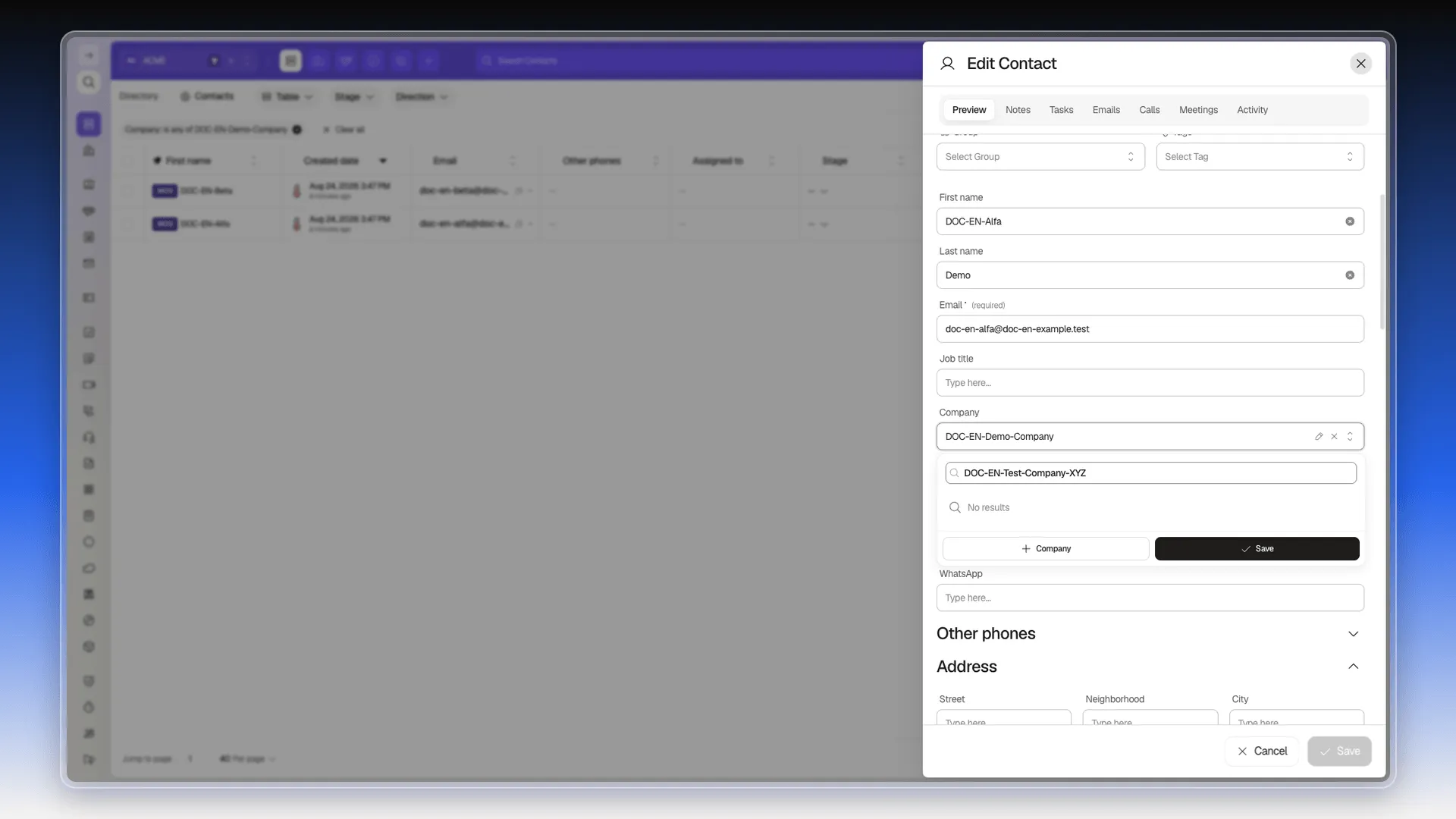
Task: Expand the Other phones section
Action: (1353, 634)
